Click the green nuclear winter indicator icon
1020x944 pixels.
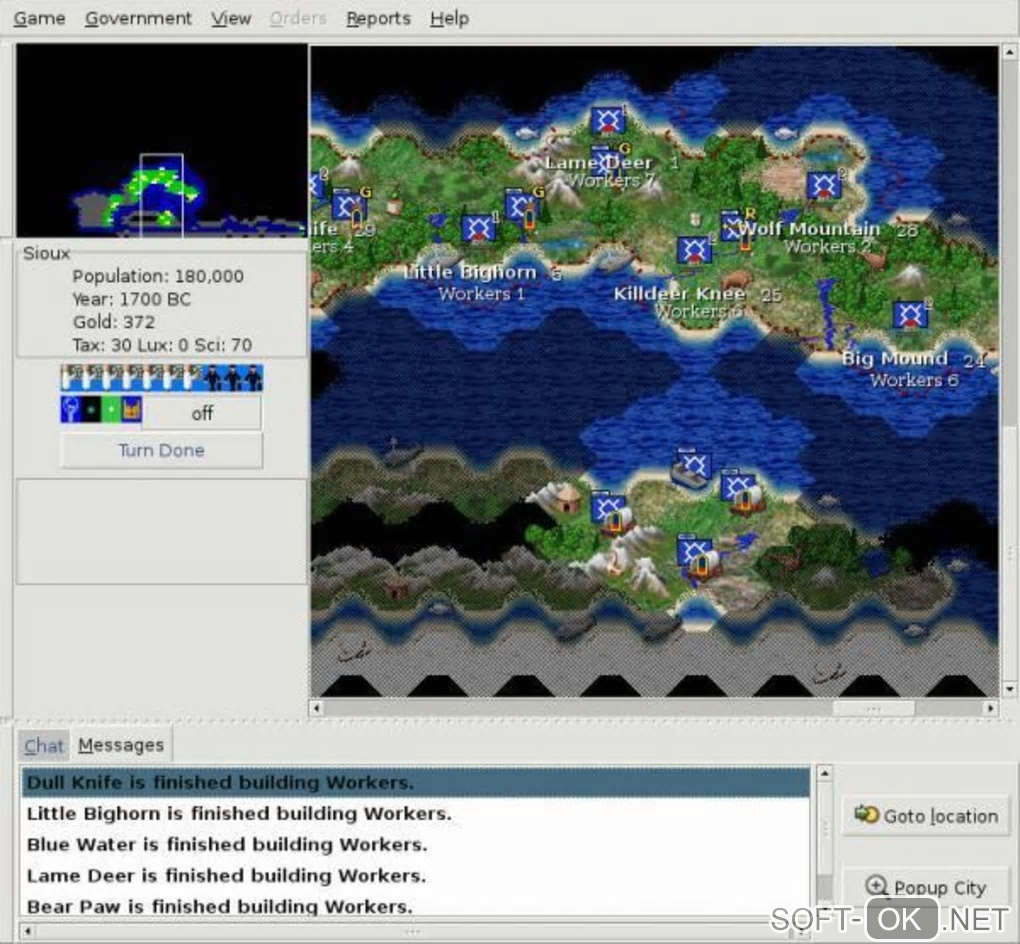(x=111, y=410)
